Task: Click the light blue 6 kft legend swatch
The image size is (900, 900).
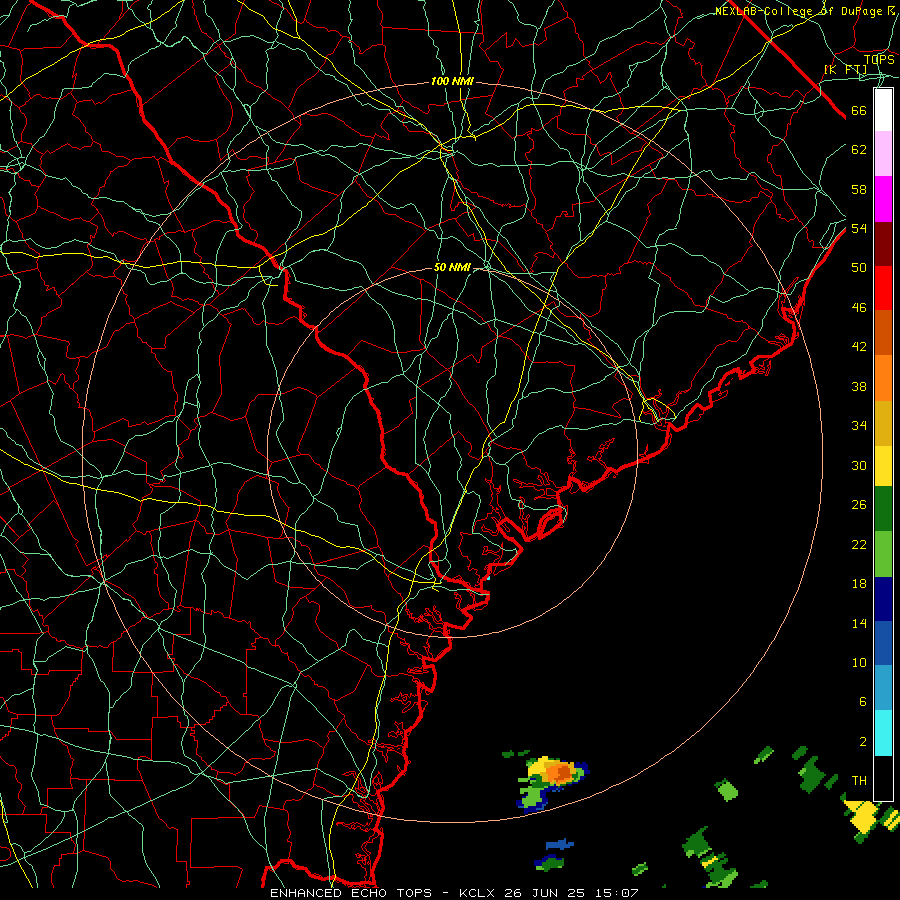Action: [x=883, y=688]
